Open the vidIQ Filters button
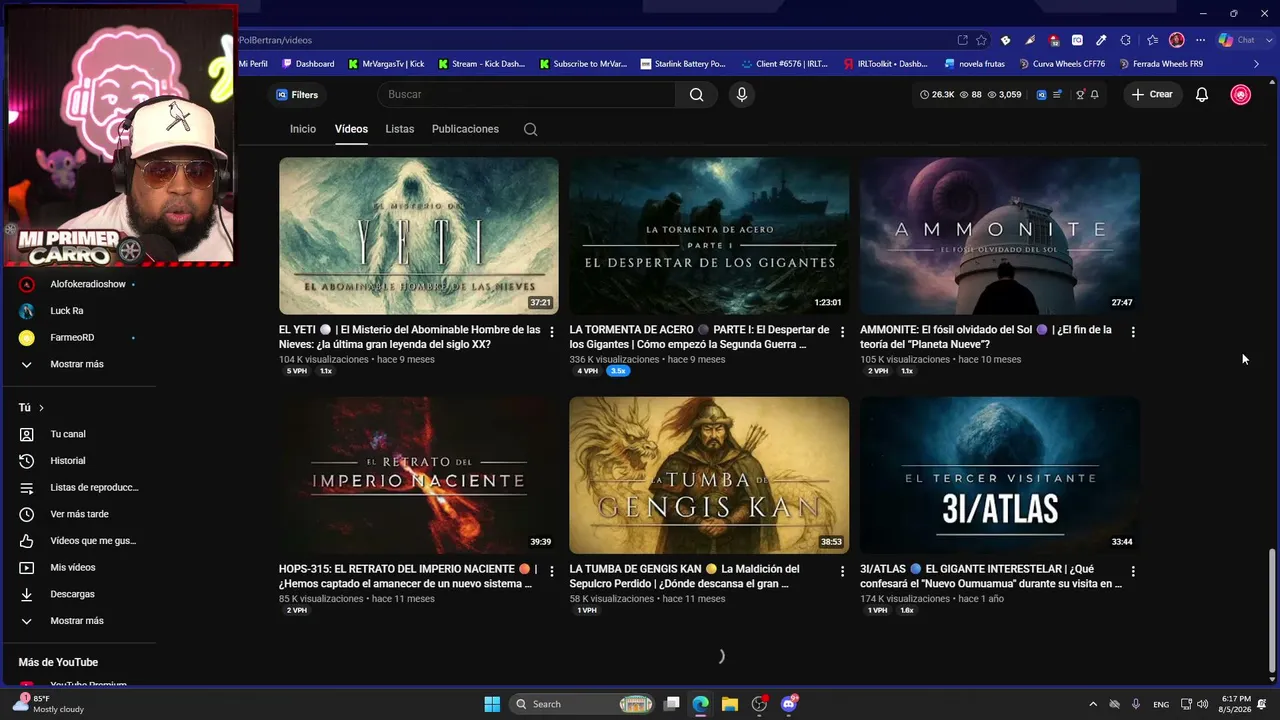 point(297,95)
